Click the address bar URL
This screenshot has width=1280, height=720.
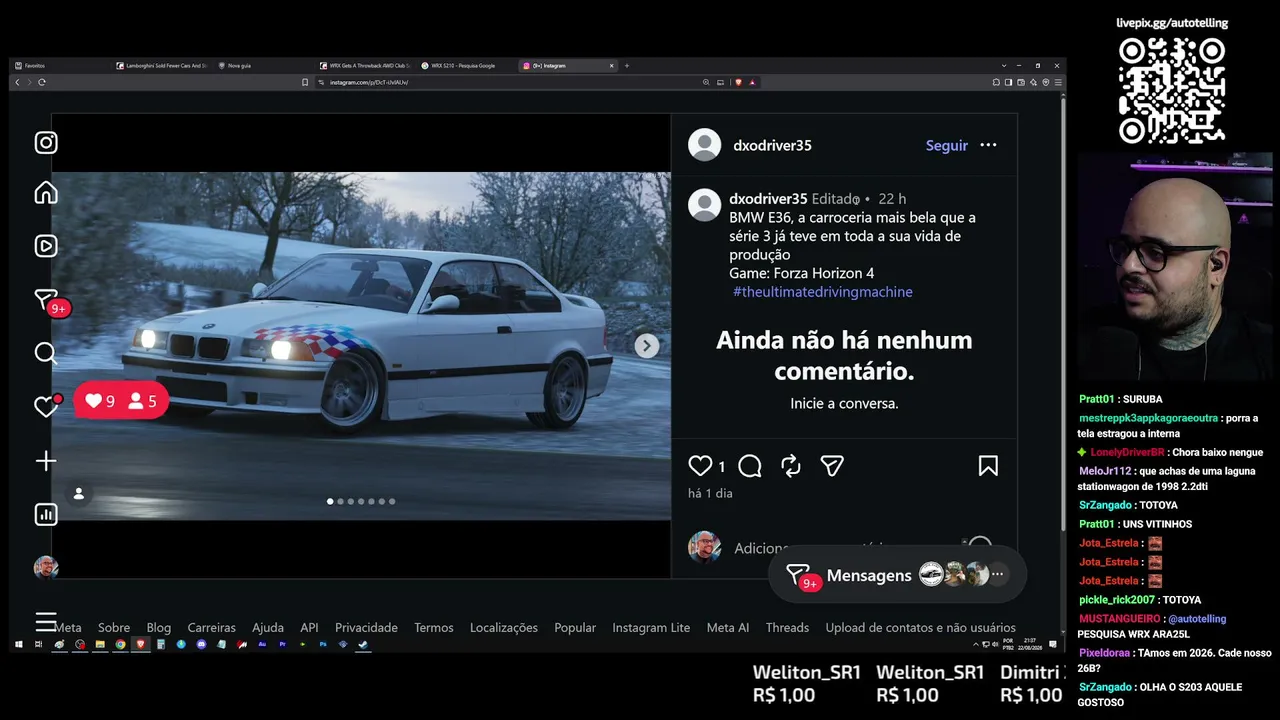pyautogui.click(x=369, y=82)
